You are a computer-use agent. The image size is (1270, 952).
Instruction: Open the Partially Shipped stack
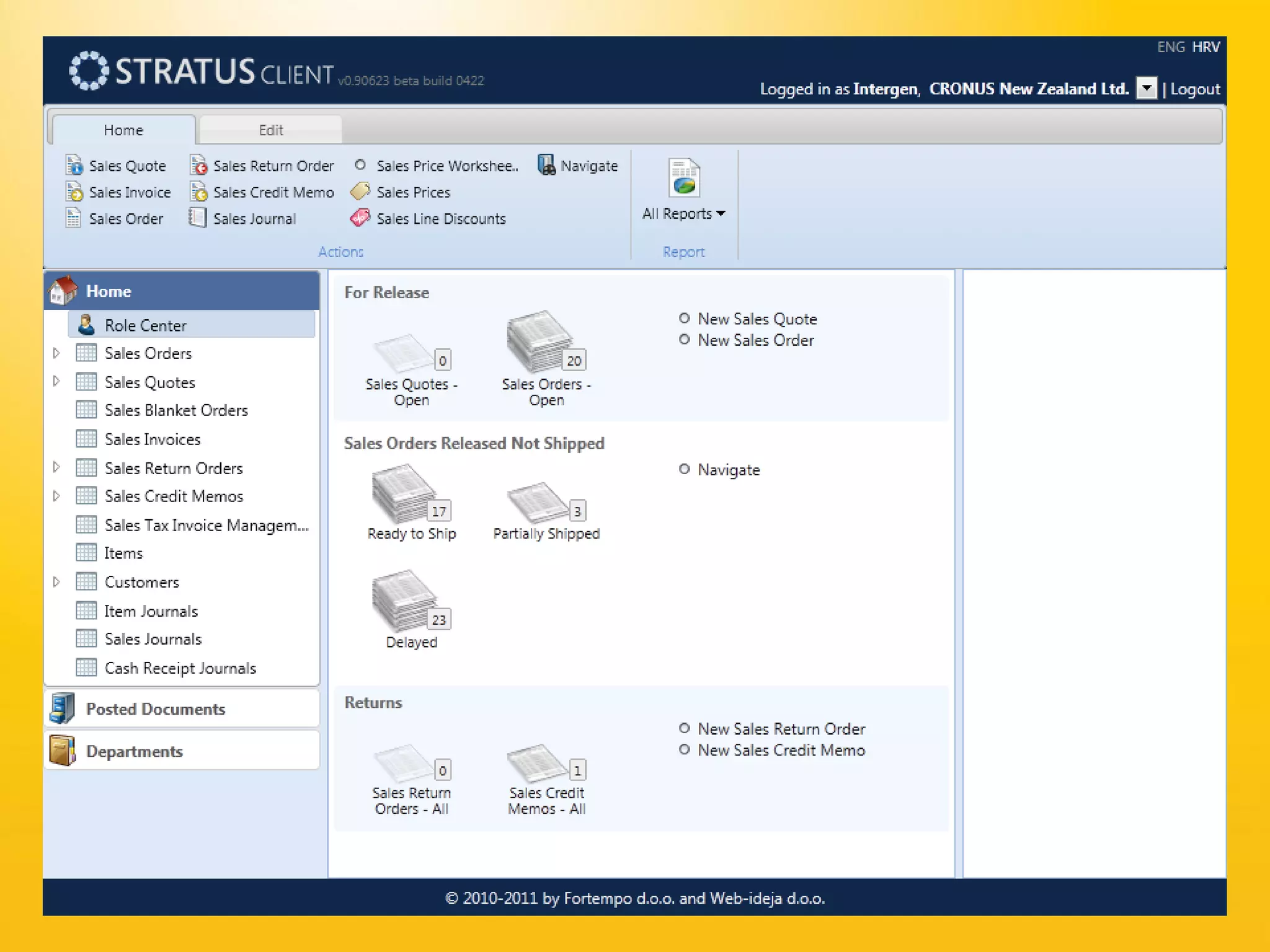(x=546, y=503)
